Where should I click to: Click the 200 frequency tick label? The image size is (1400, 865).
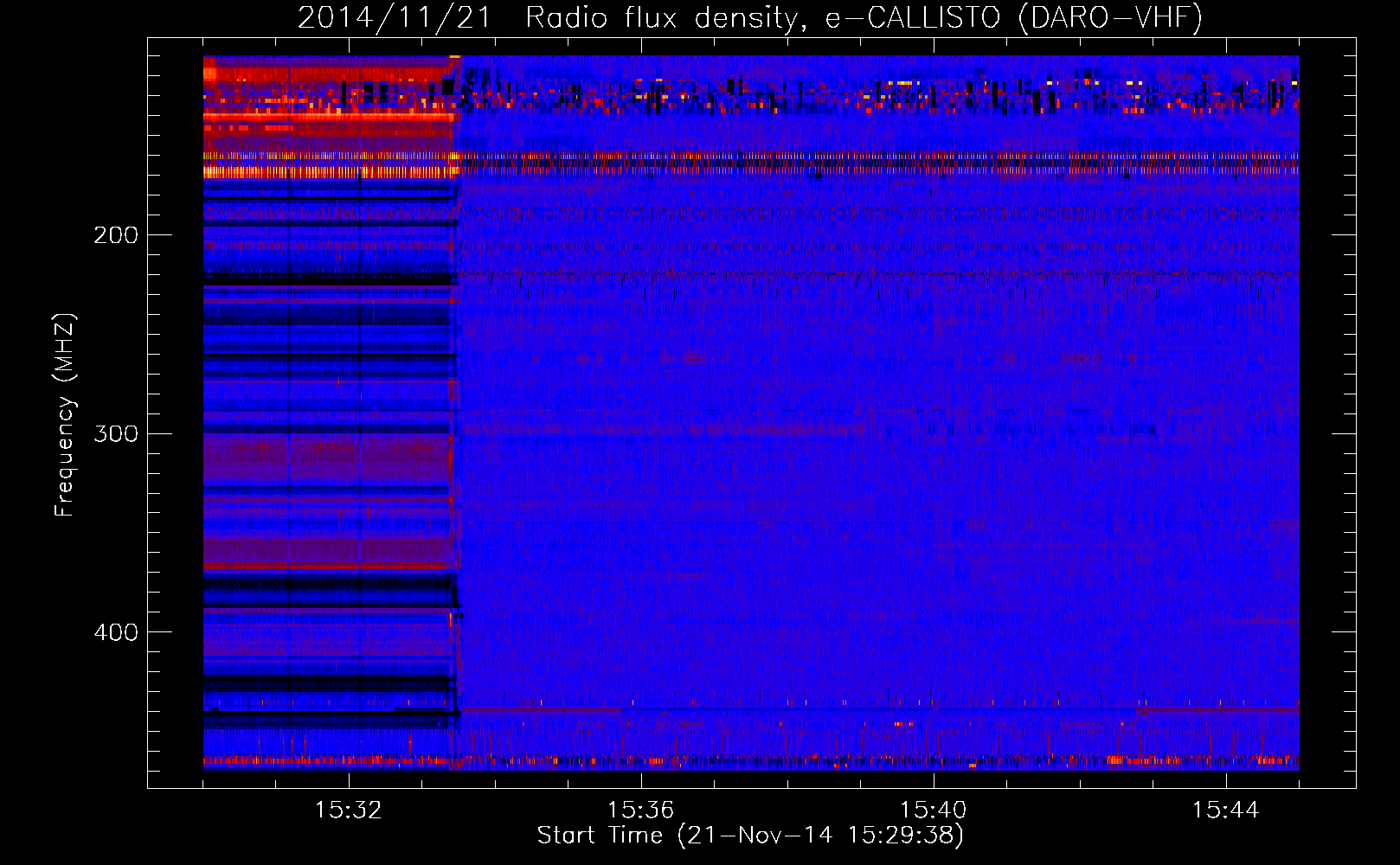click(116, 235)
